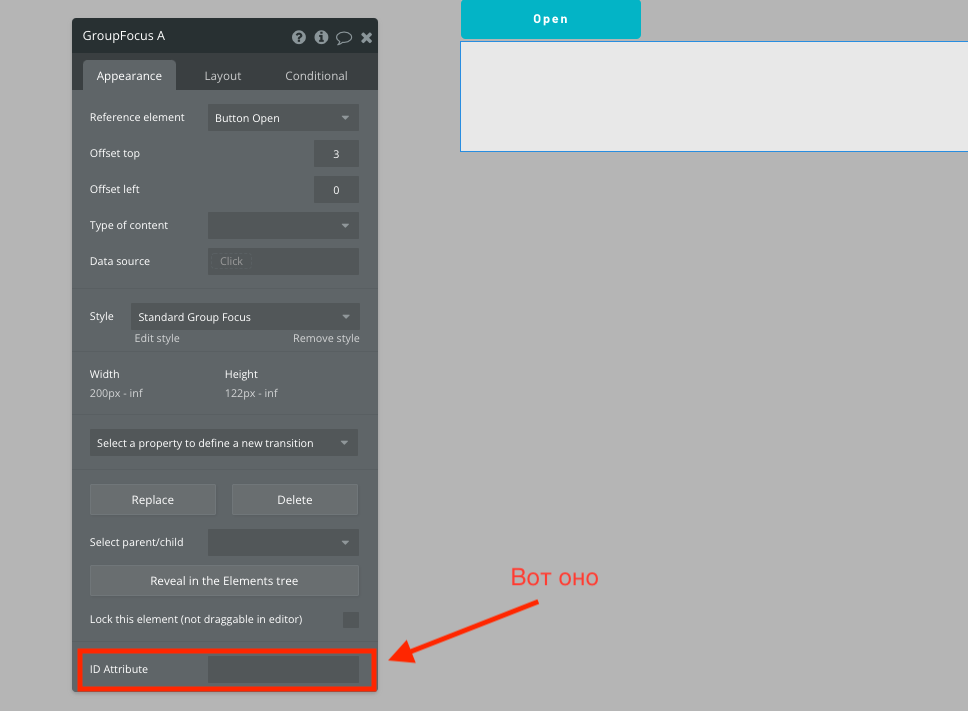Click the Delete button
968x711 pixels.
[294, 500]
